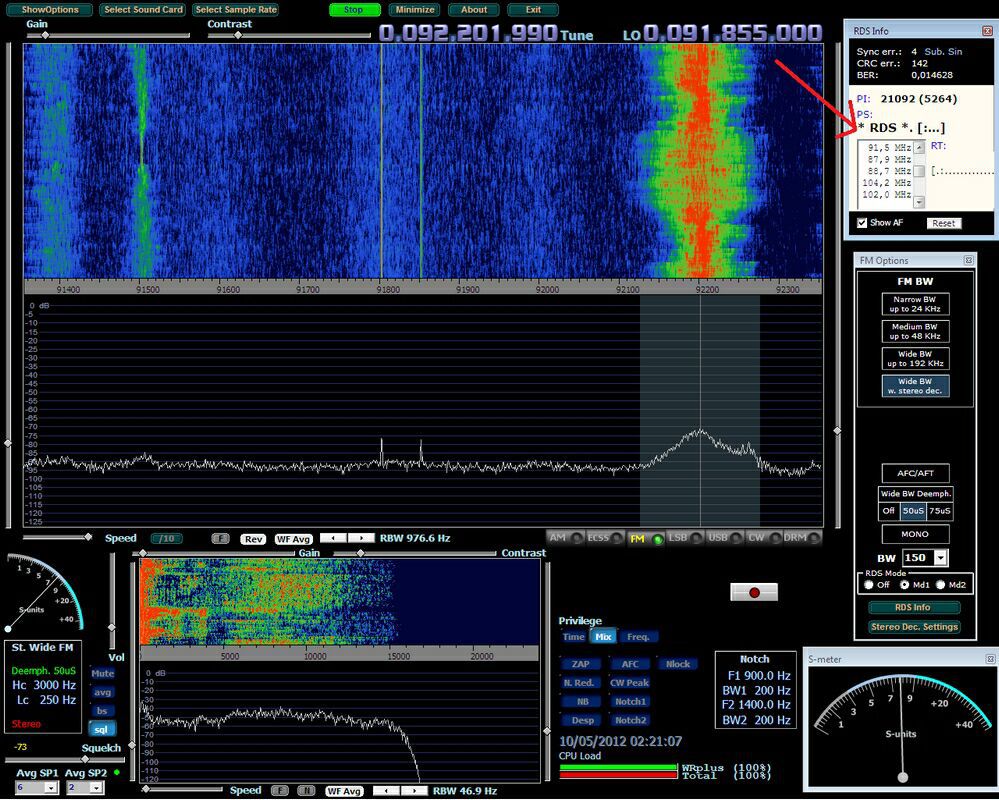Screen dimensions: 999x800
Task: Activate N. Red. noise reduction
Action: click(580, 682)
